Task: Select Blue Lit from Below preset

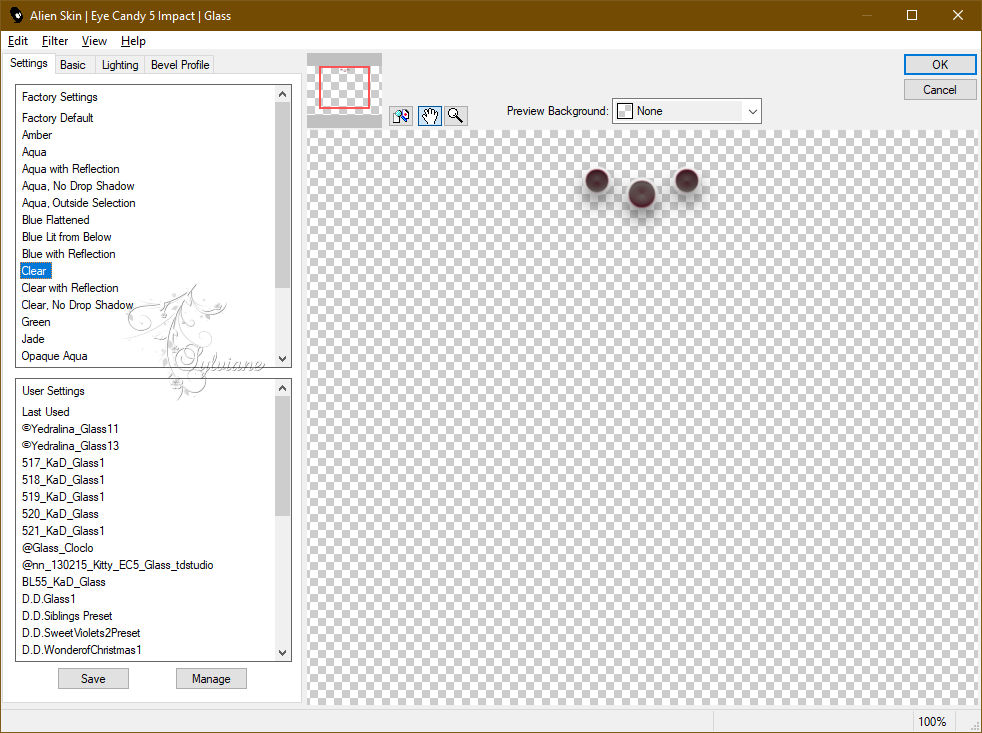Action: (x=66, y=237)
